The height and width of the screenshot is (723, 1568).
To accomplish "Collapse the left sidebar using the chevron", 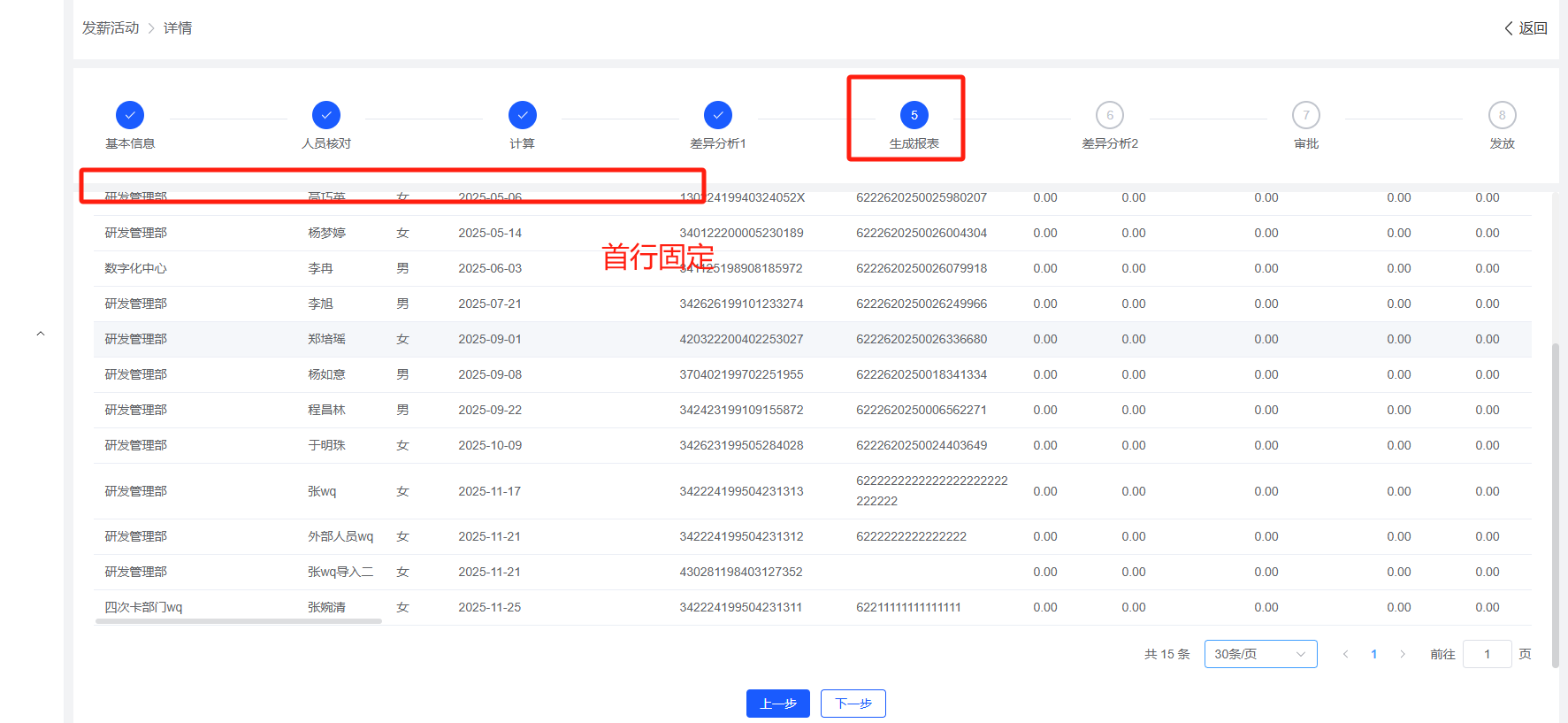I will pos(41,334).
